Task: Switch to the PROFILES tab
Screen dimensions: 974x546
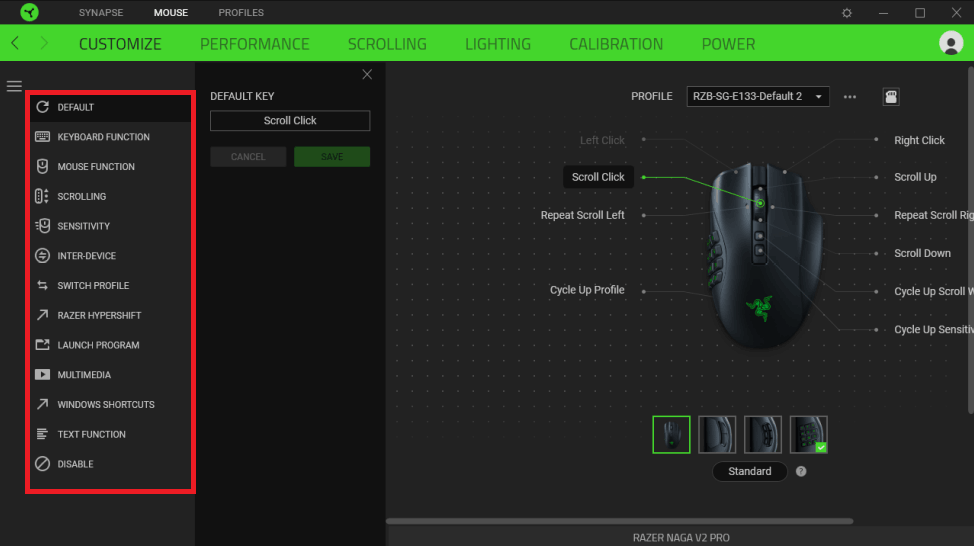Action: pos(241,12)
